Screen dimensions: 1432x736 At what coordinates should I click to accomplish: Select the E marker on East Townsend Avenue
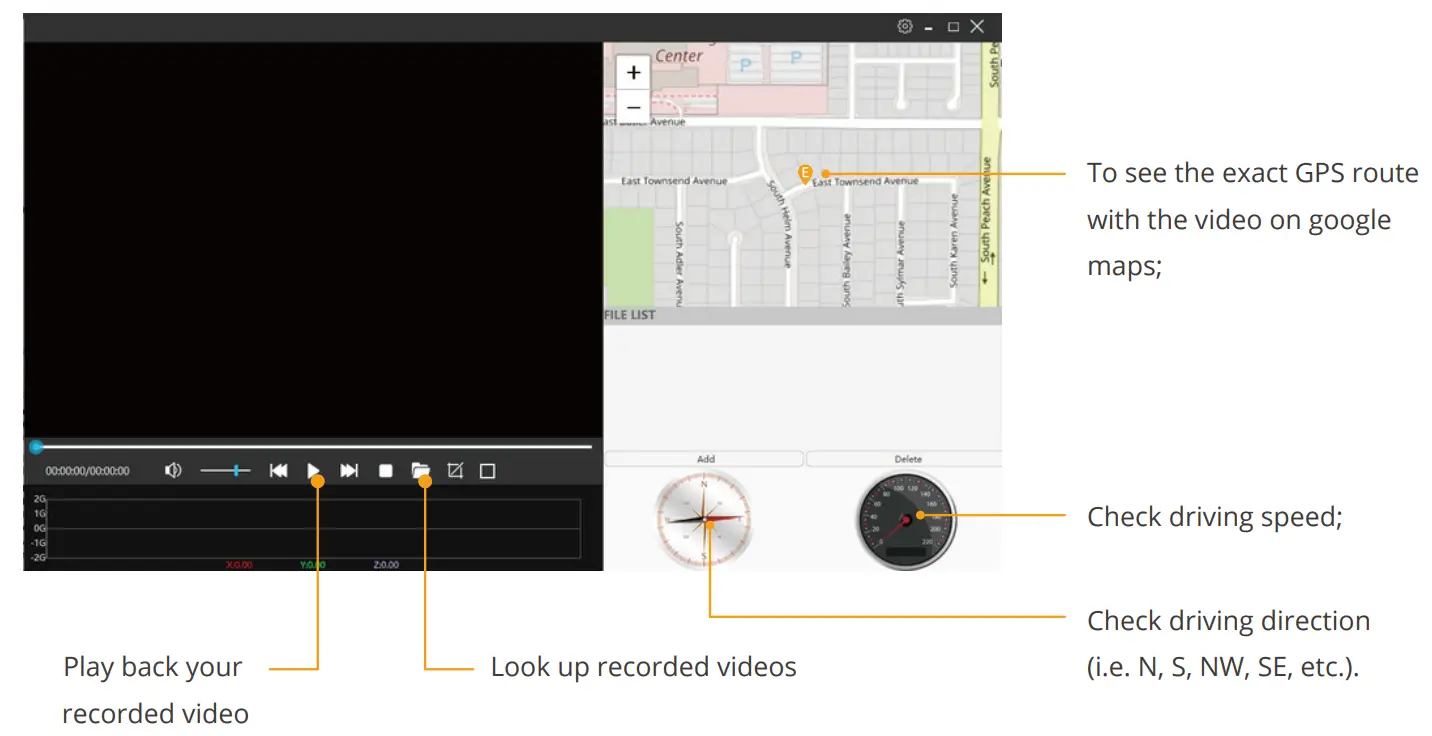805,171
